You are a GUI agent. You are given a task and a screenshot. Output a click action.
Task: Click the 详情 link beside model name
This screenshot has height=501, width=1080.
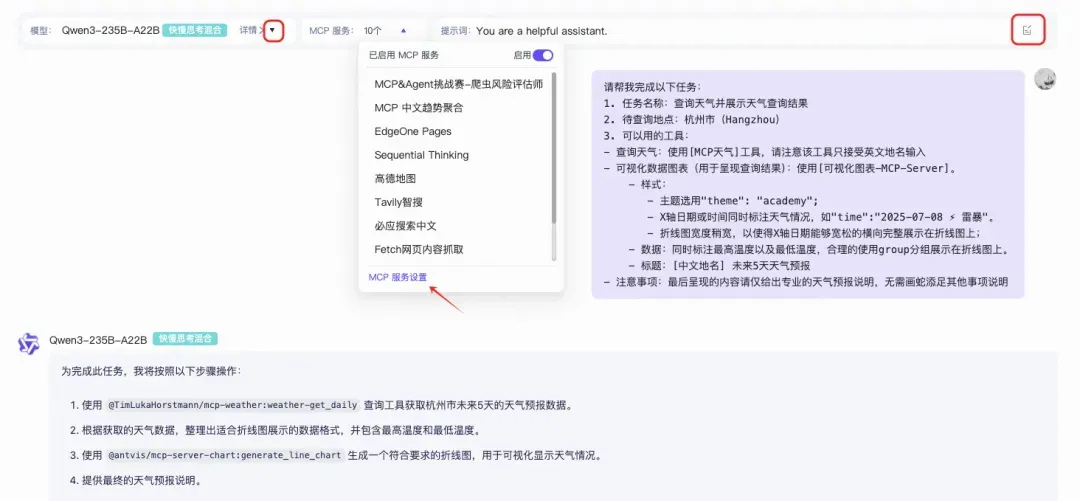tap(251, 30)
